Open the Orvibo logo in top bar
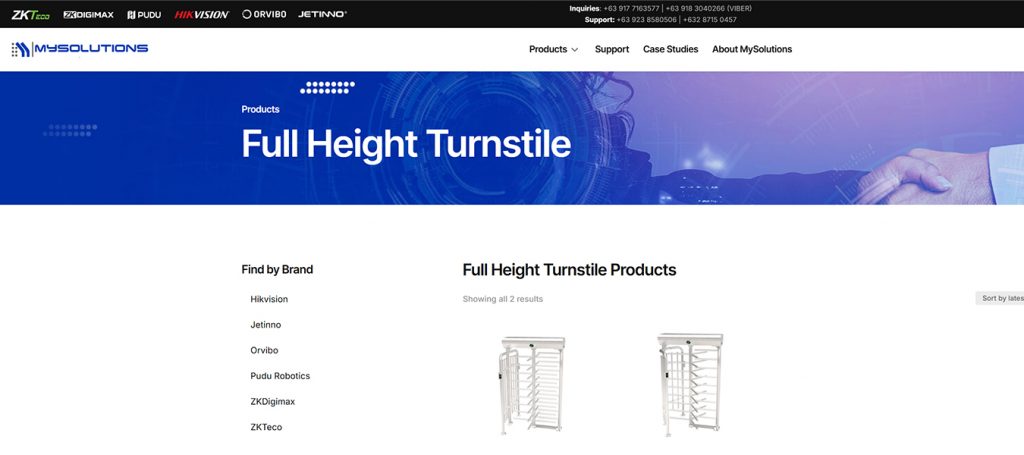The height and width of the screenshot is (455, 1024). point(264,14)
